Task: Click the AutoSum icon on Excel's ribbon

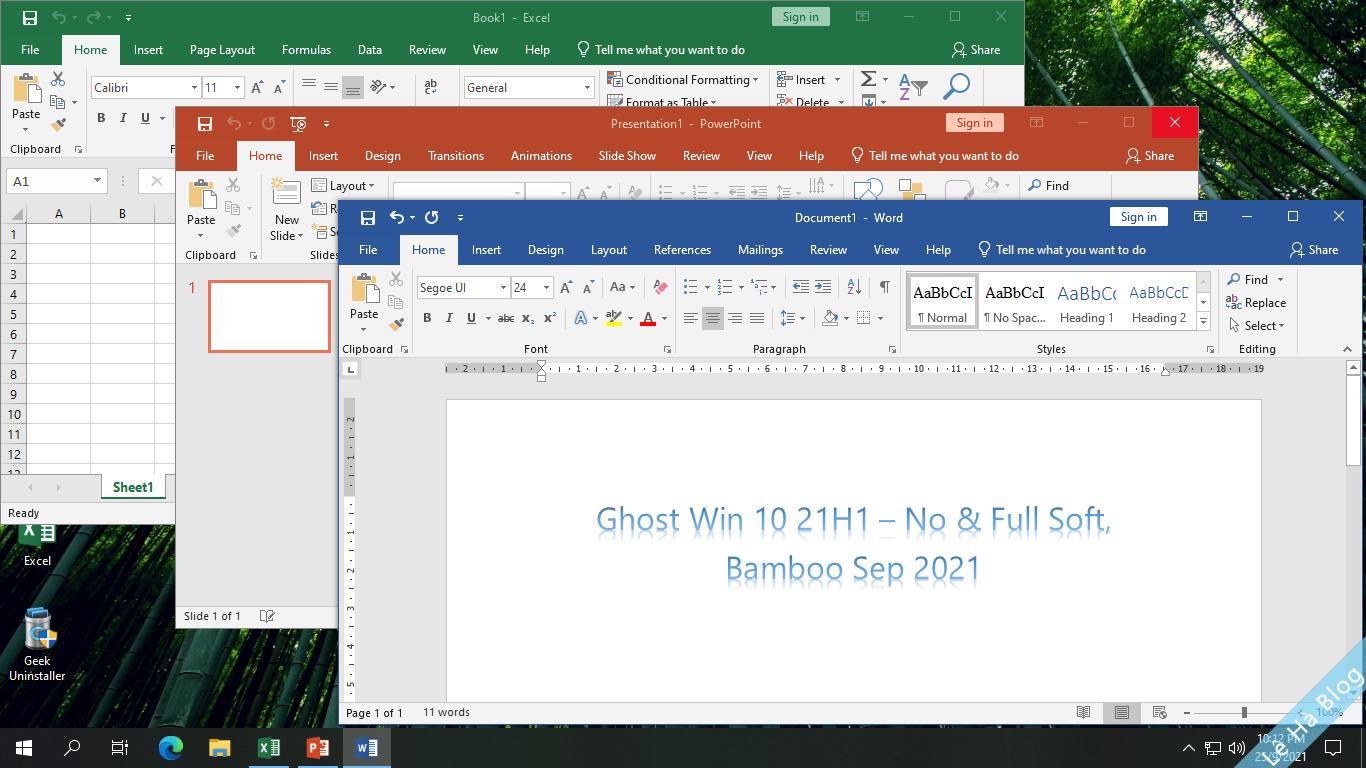Action: 866,79
